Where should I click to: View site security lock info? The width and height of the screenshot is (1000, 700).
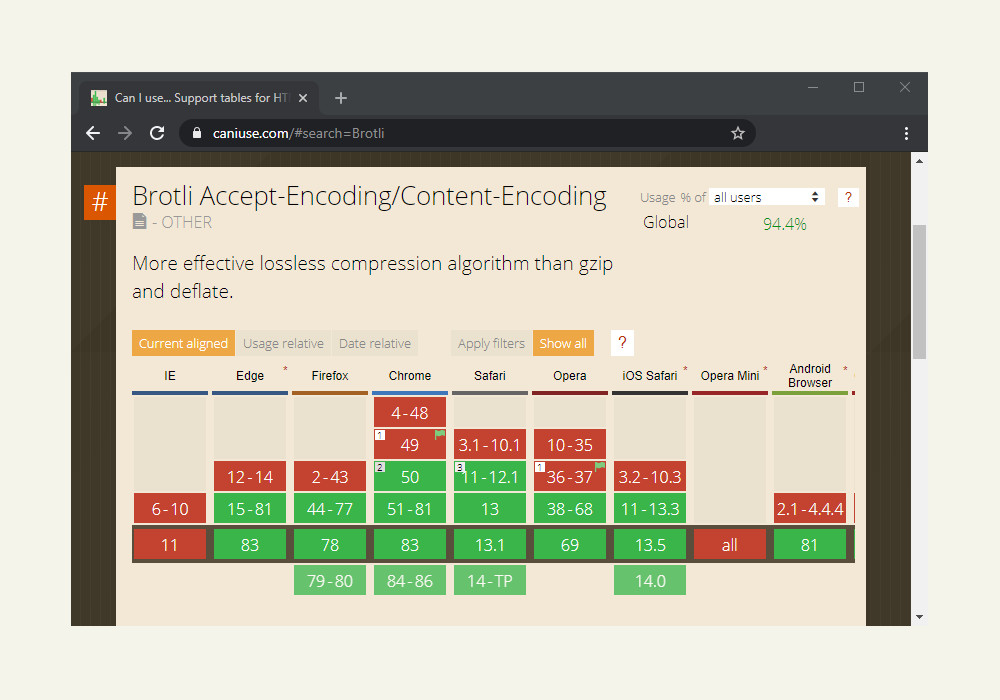(x=197, y=133)
